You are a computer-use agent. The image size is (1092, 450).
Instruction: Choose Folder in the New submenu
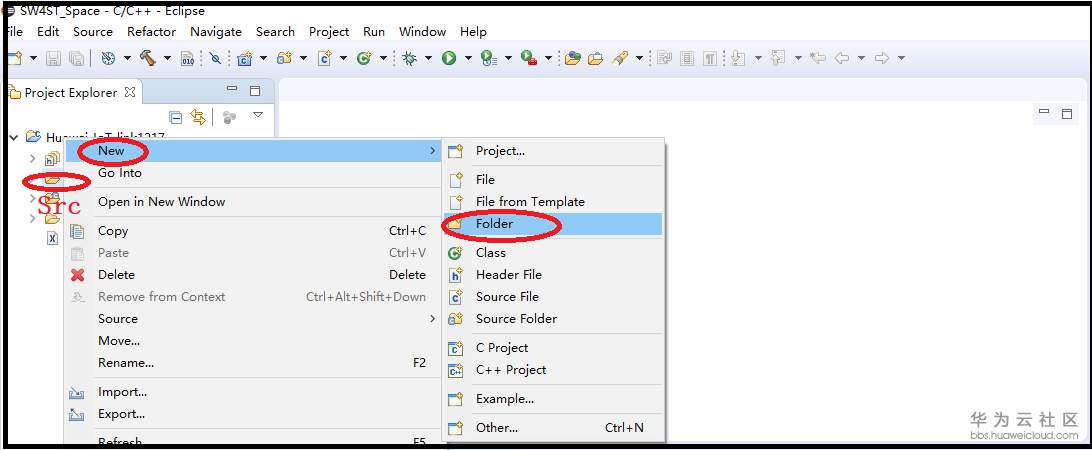tap(554, 224)
